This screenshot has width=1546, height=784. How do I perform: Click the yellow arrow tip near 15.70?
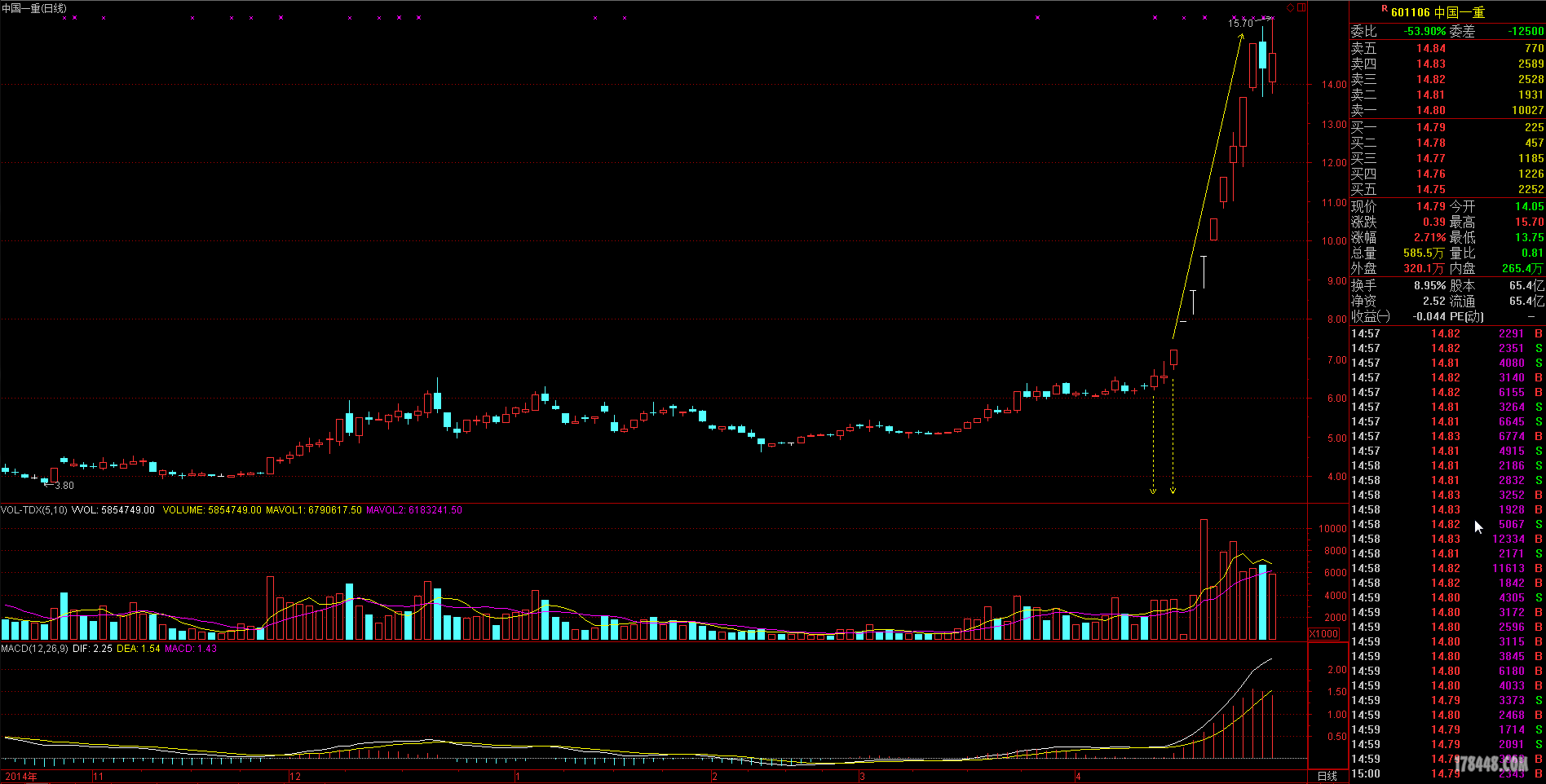[x=1242, y=36]
